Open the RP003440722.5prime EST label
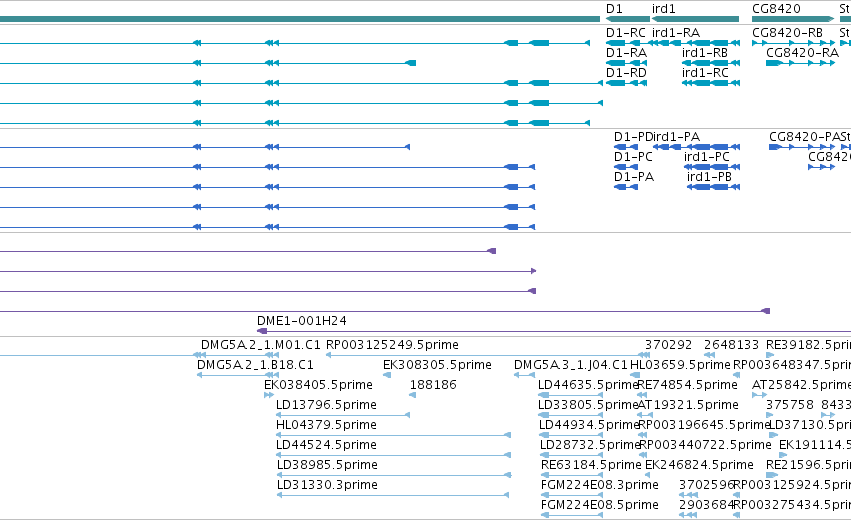The image size is (851, 520). click(705, 445)
